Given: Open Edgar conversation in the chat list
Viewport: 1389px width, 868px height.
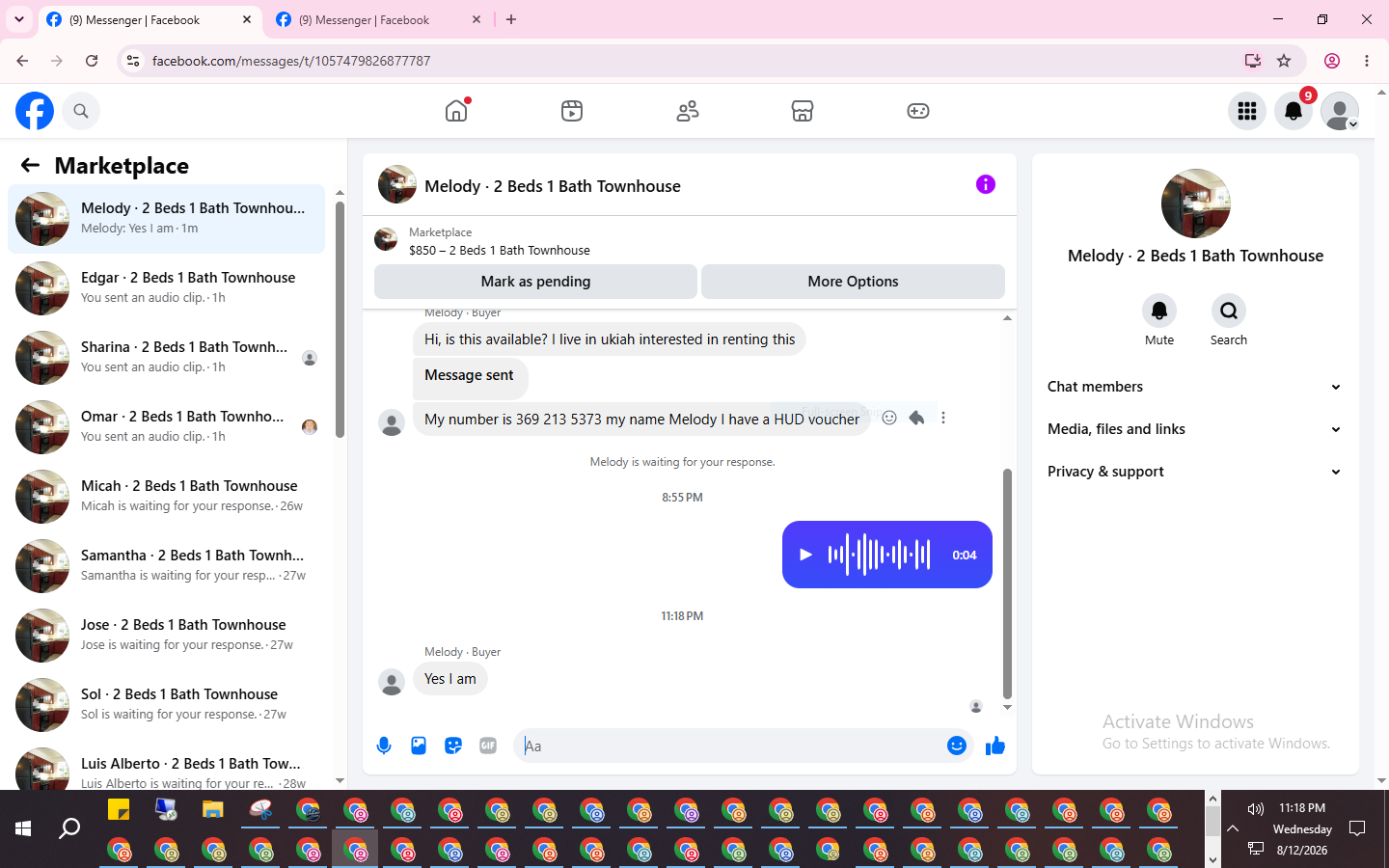Looking at the screenshot, I should click(166, 288).
